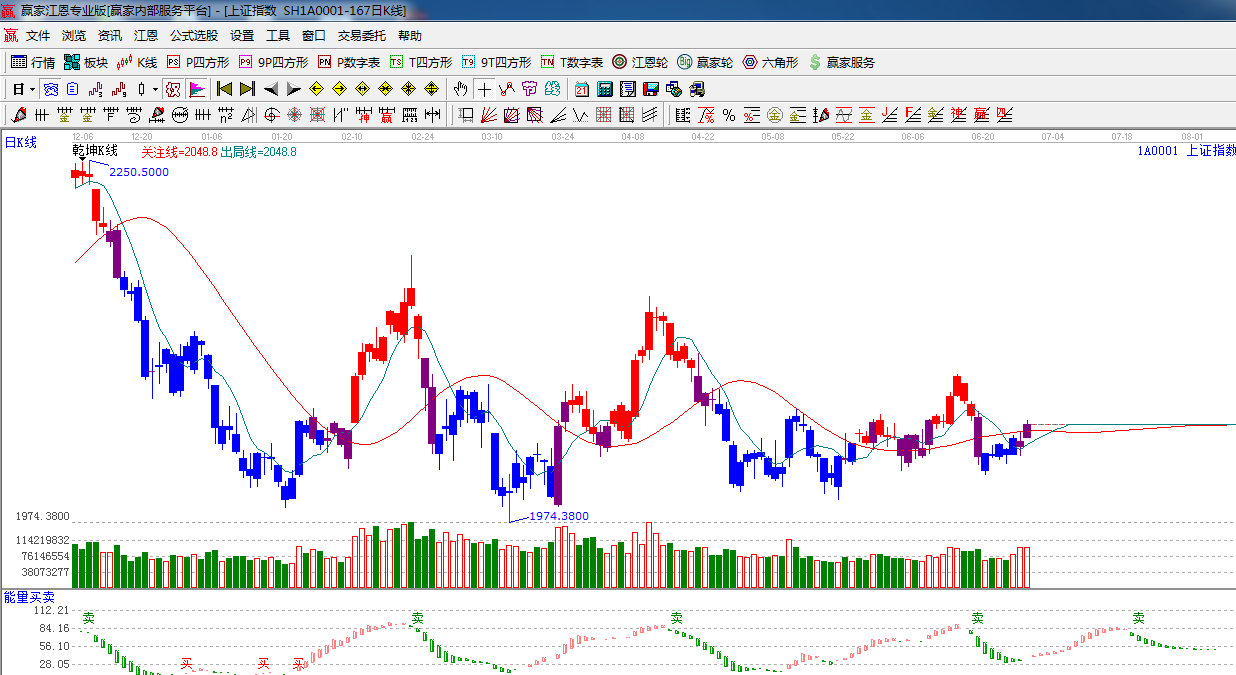Screen dimensions: 1236x675
Task: Click the red floppy disk save icon
Action: click(x=651, y=89)
